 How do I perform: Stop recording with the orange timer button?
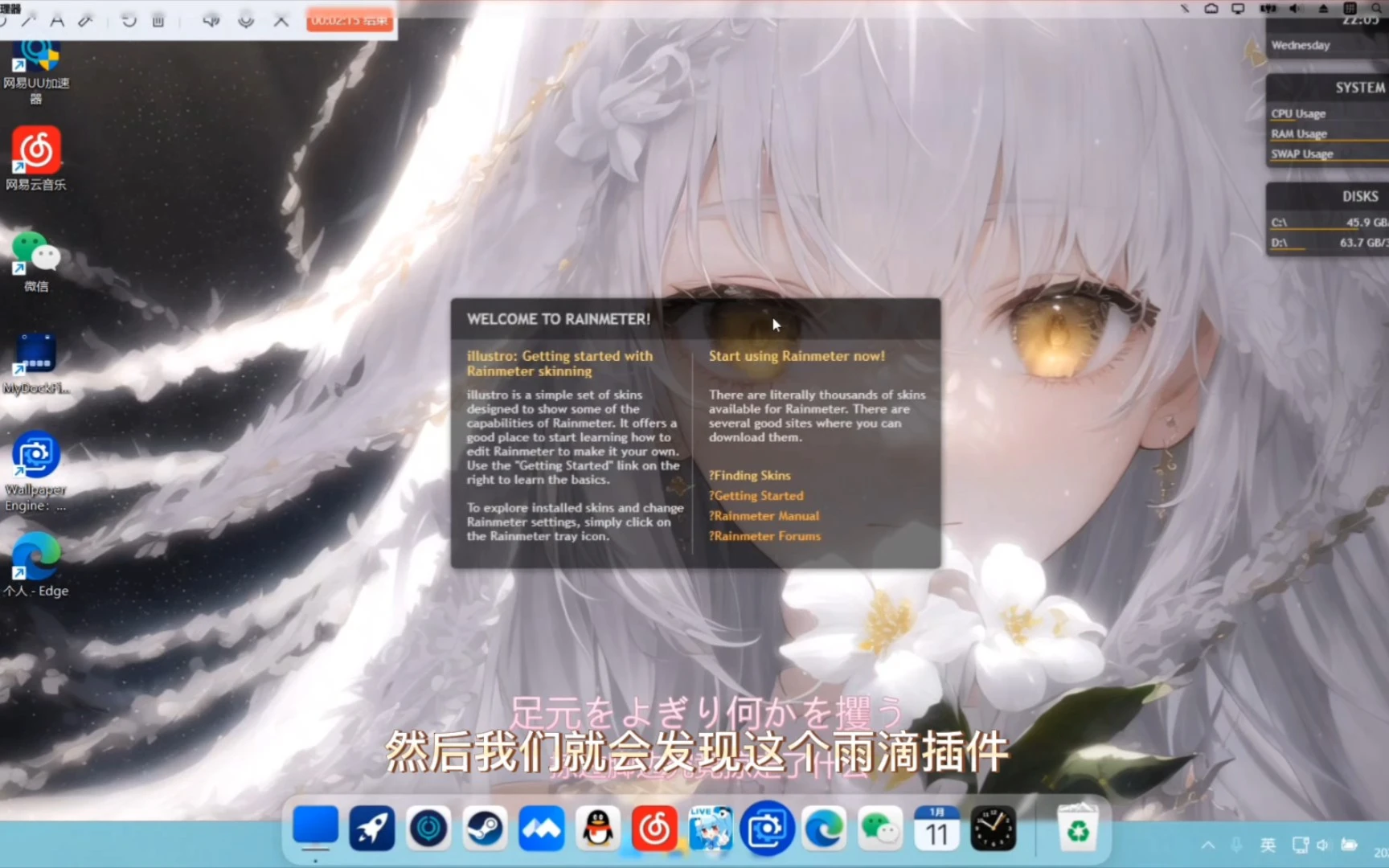click(x=350, y=20)
